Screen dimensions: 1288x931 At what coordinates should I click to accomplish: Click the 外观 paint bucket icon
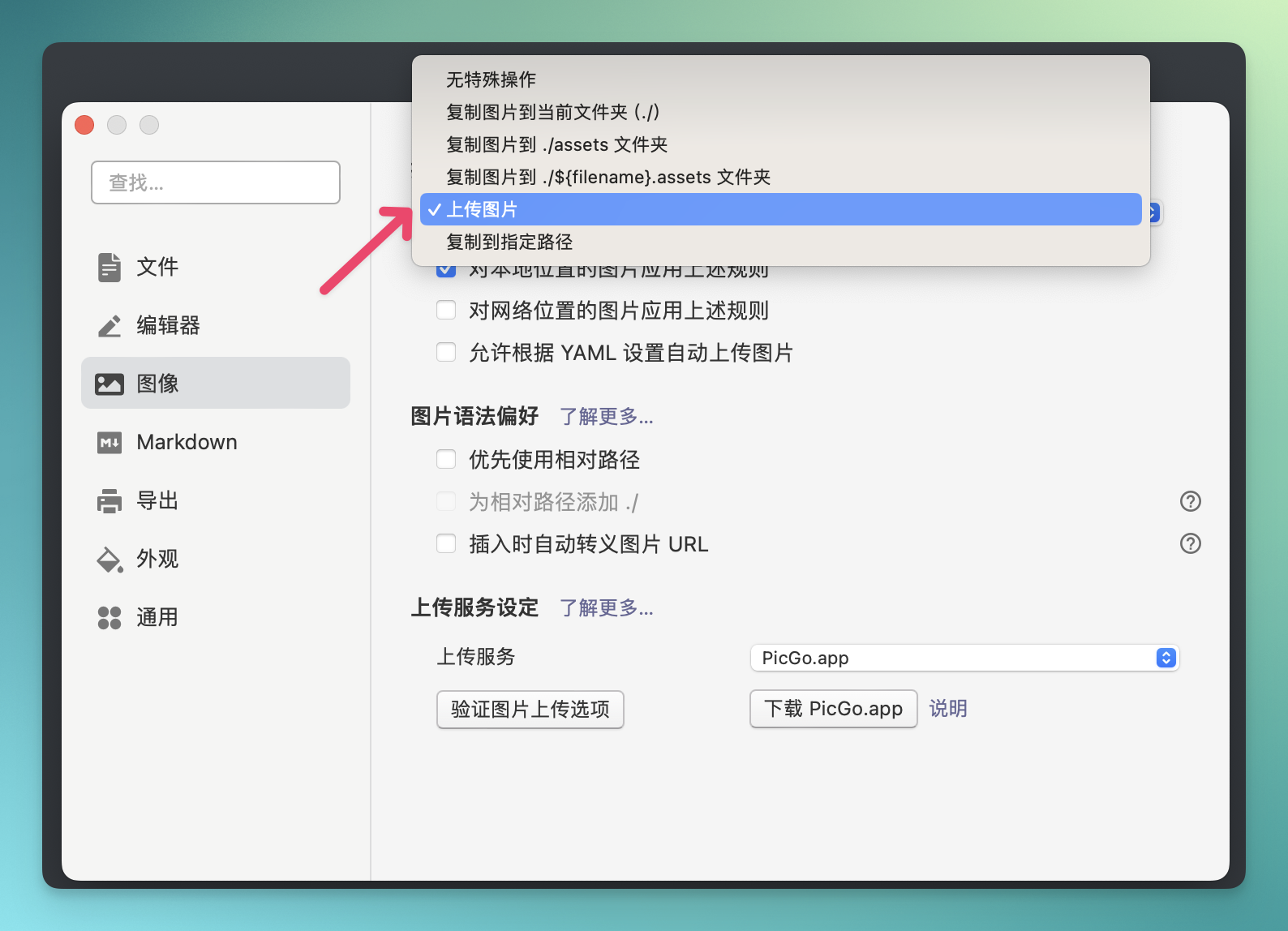pos(109,560)
